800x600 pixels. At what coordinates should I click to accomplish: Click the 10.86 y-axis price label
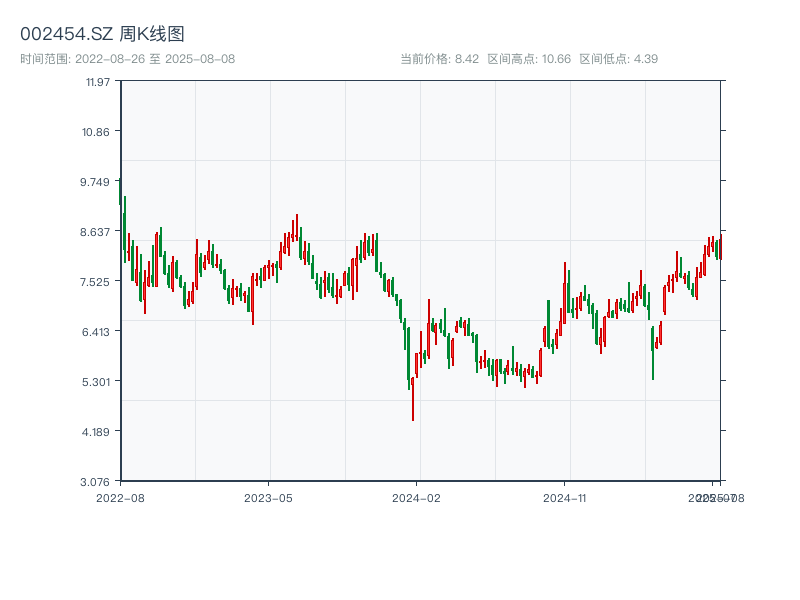pos(97,132)
